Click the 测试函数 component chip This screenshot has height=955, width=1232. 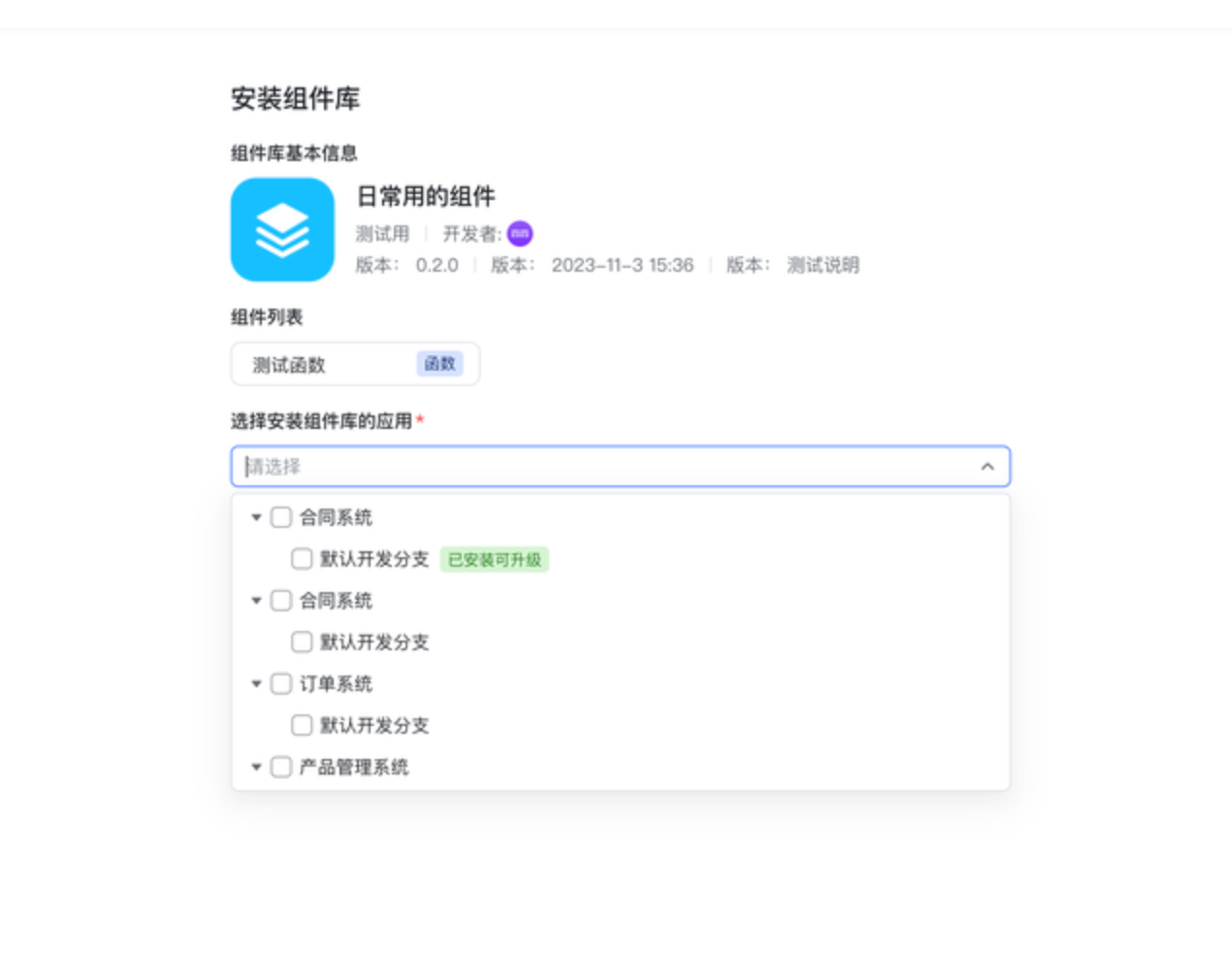point(355,364)
